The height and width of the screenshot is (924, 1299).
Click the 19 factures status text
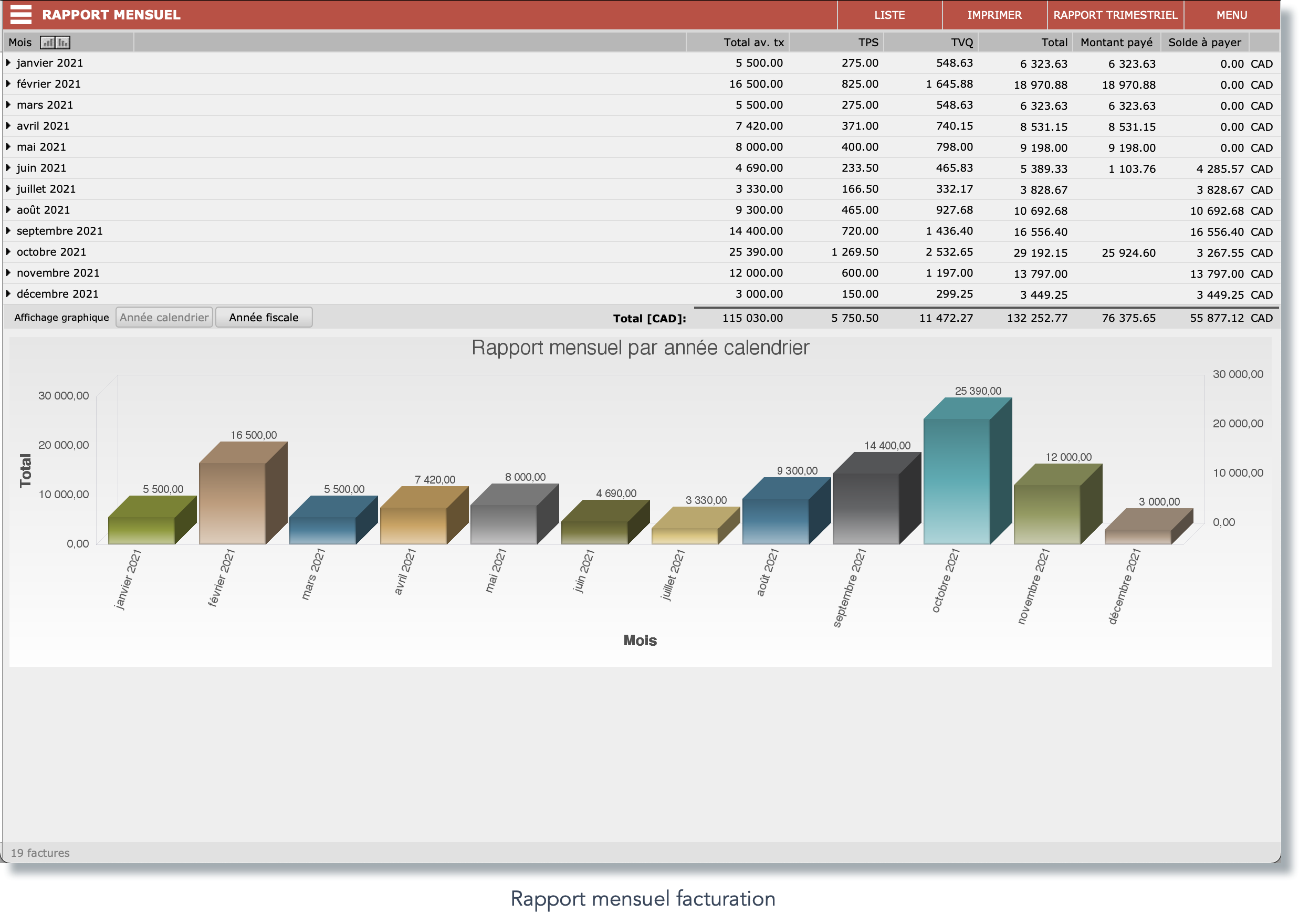(x=40, y=853)
